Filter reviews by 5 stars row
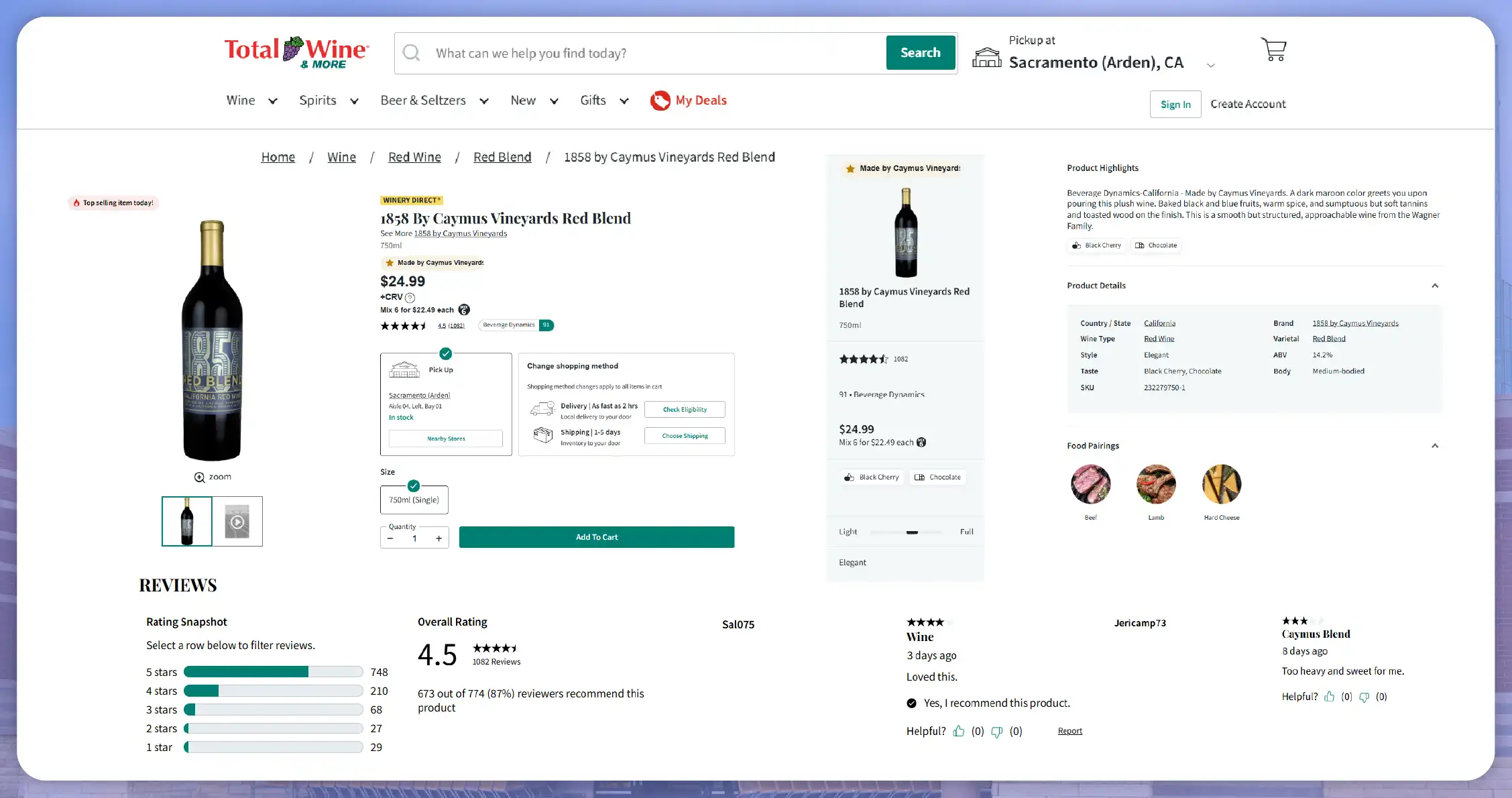1512x798 pixels. tap(273, 672)
